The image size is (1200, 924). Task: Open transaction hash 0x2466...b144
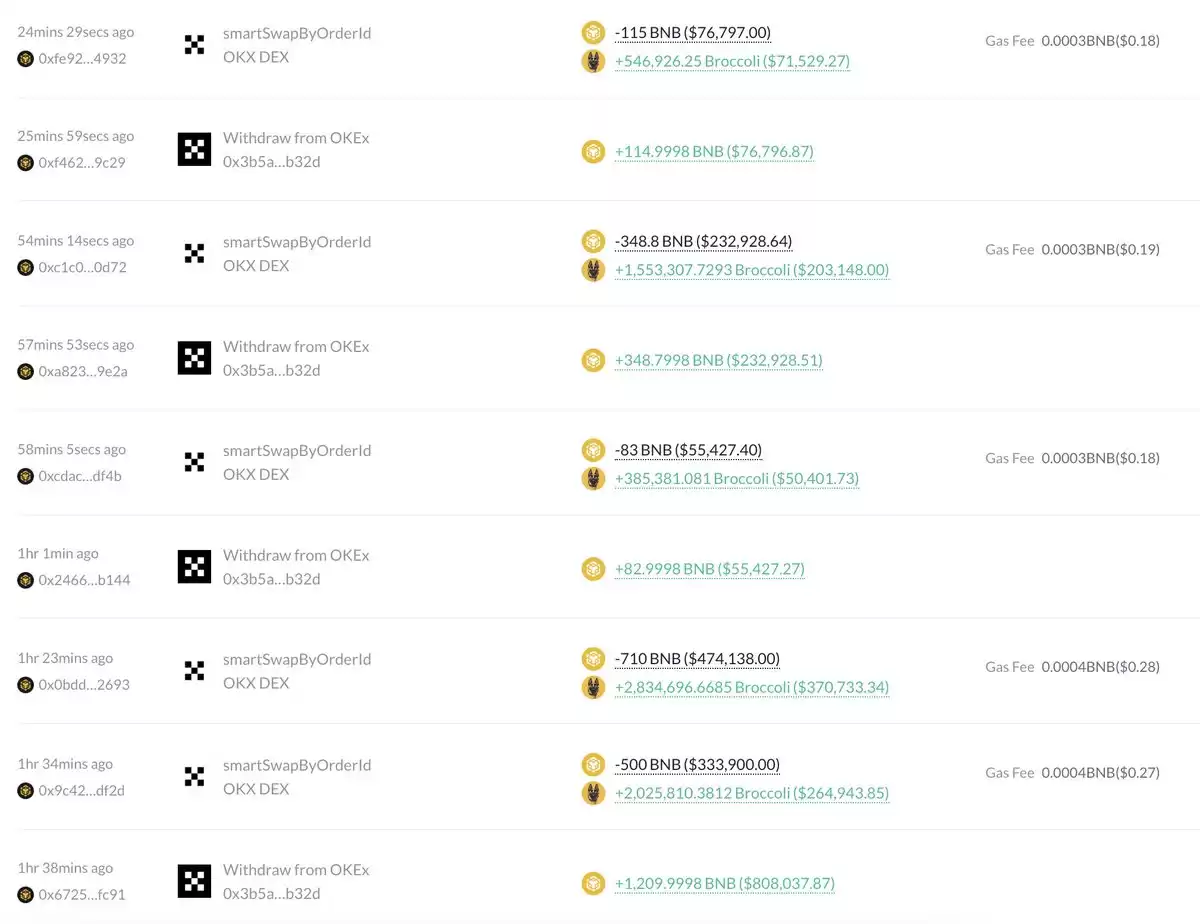coord(84,580)
